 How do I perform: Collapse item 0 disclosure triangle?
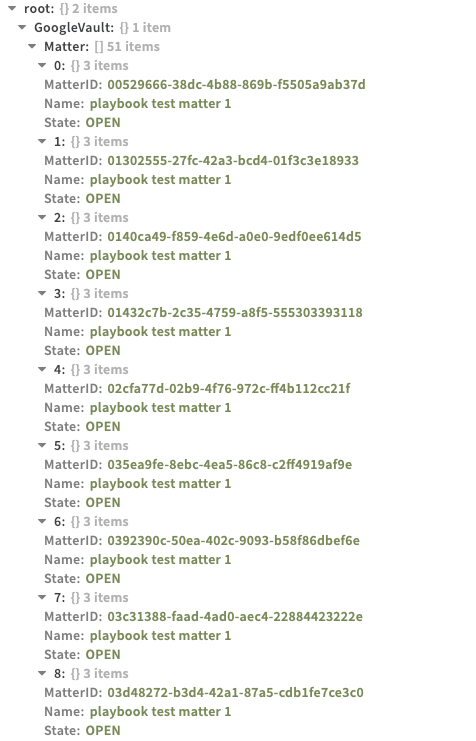(42, 65)
